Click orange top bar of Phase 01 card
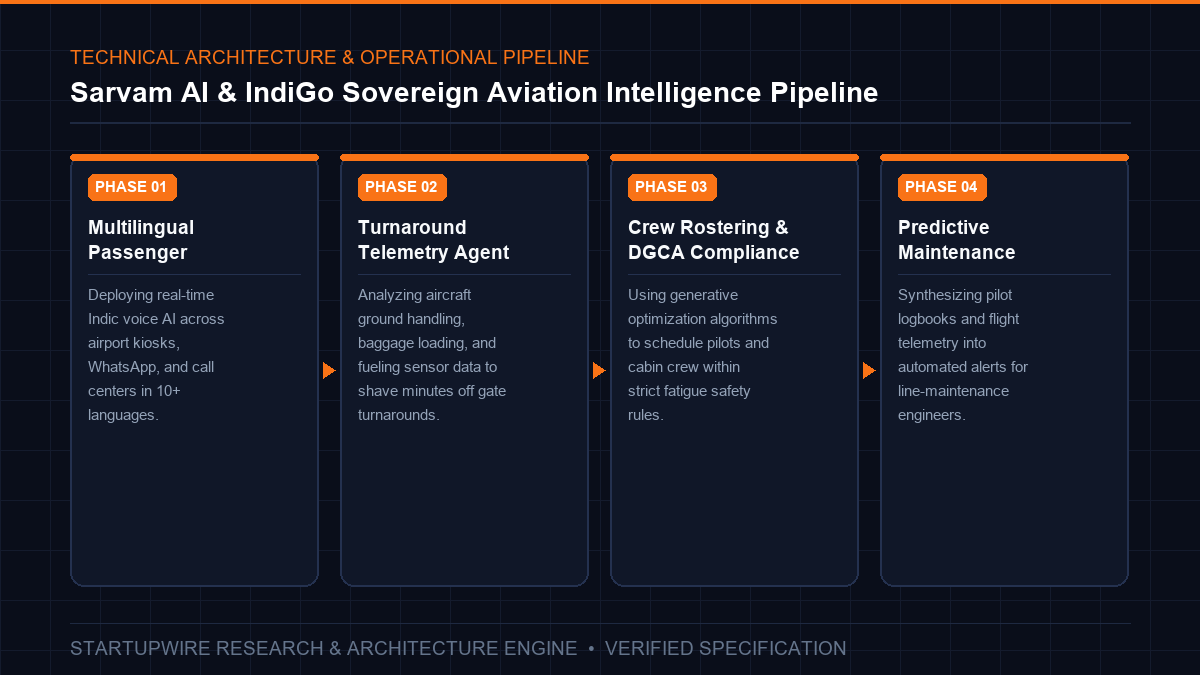This screenshot has height=675, width=1200. [194, 157]
